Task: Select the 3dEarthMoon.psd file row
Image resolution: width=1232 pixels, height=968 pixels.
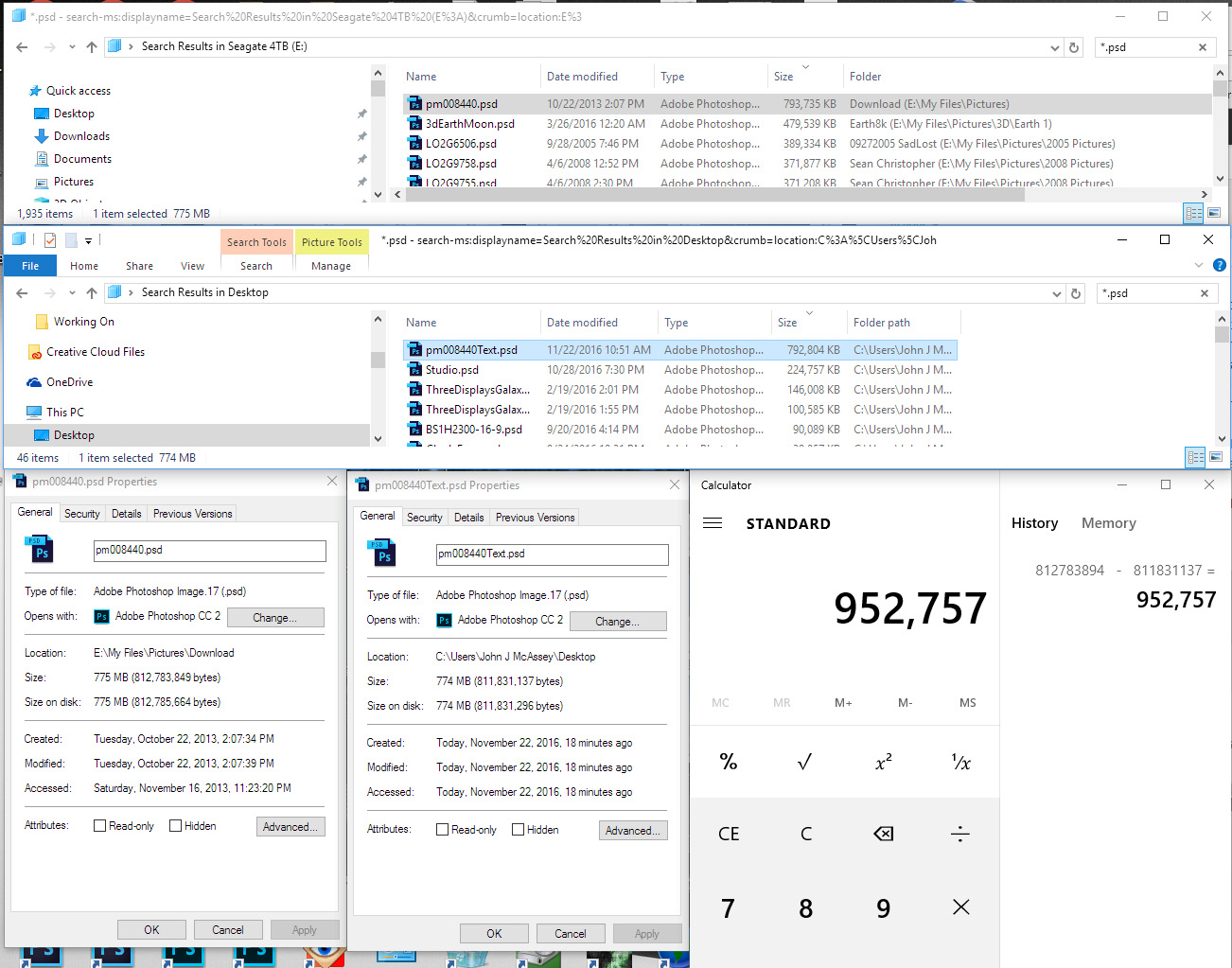Action: pos(807,124)
